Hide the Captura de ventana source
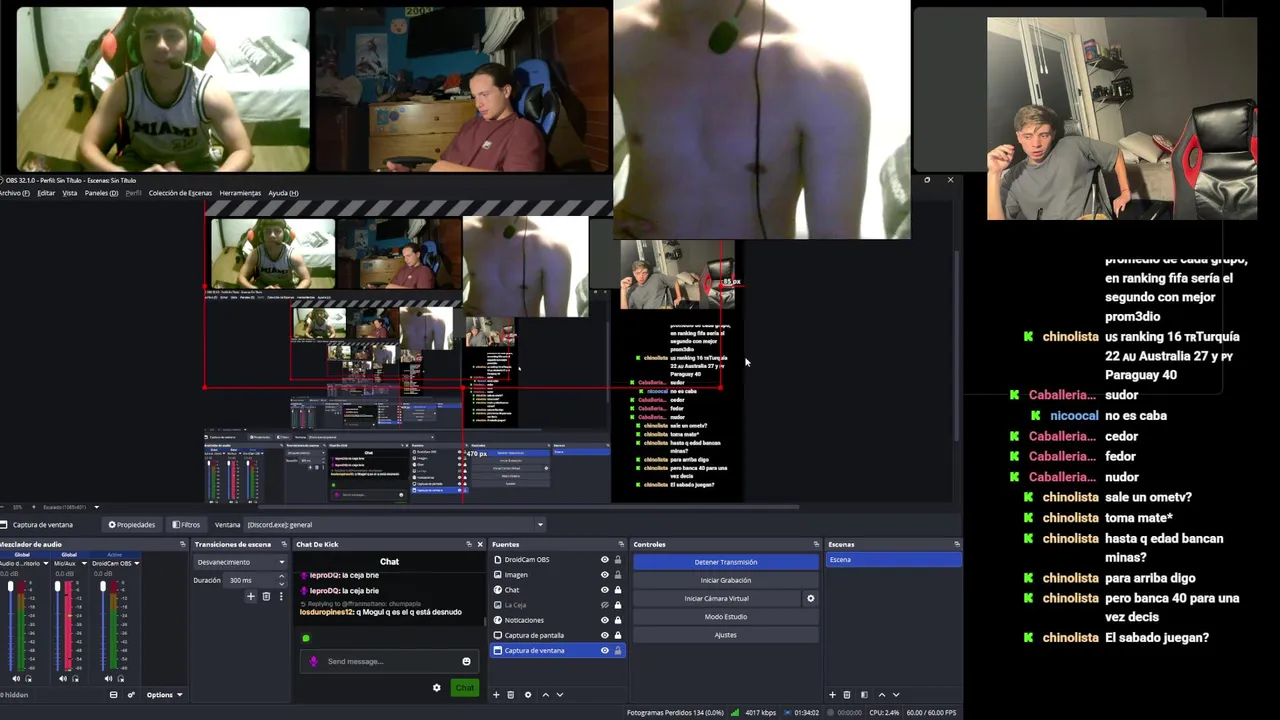Image resolution: width=1280 pixels, height=720 pixels. pos(604,650)
